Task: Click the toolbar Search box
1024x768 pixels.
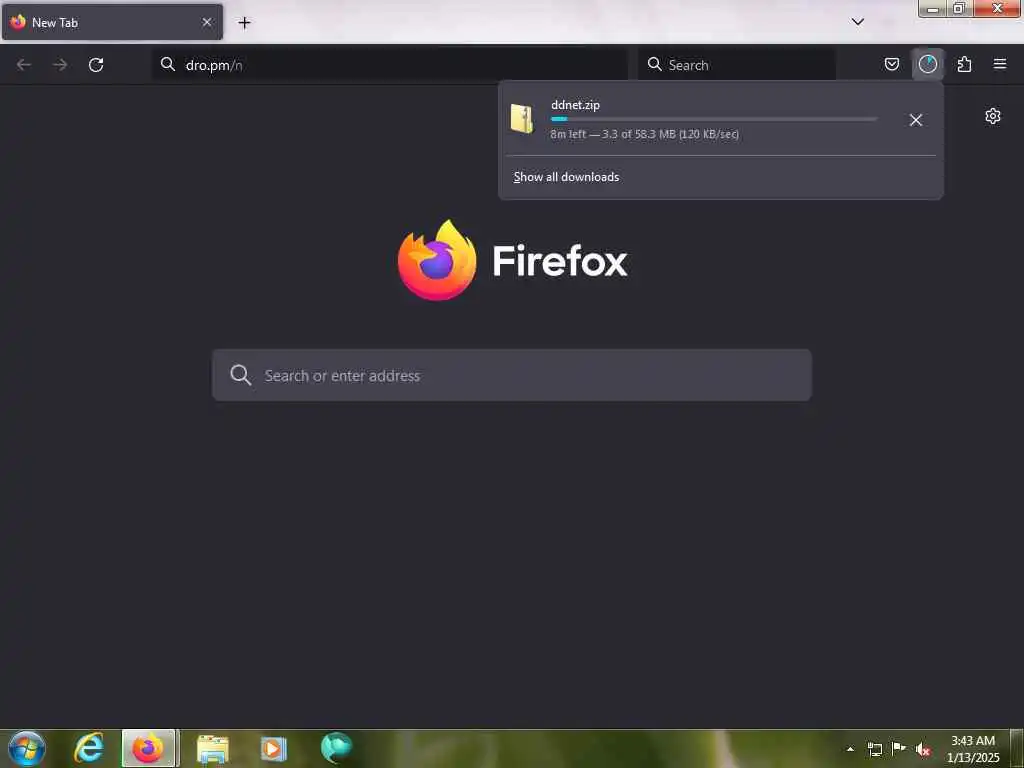Action: point(737,65)
